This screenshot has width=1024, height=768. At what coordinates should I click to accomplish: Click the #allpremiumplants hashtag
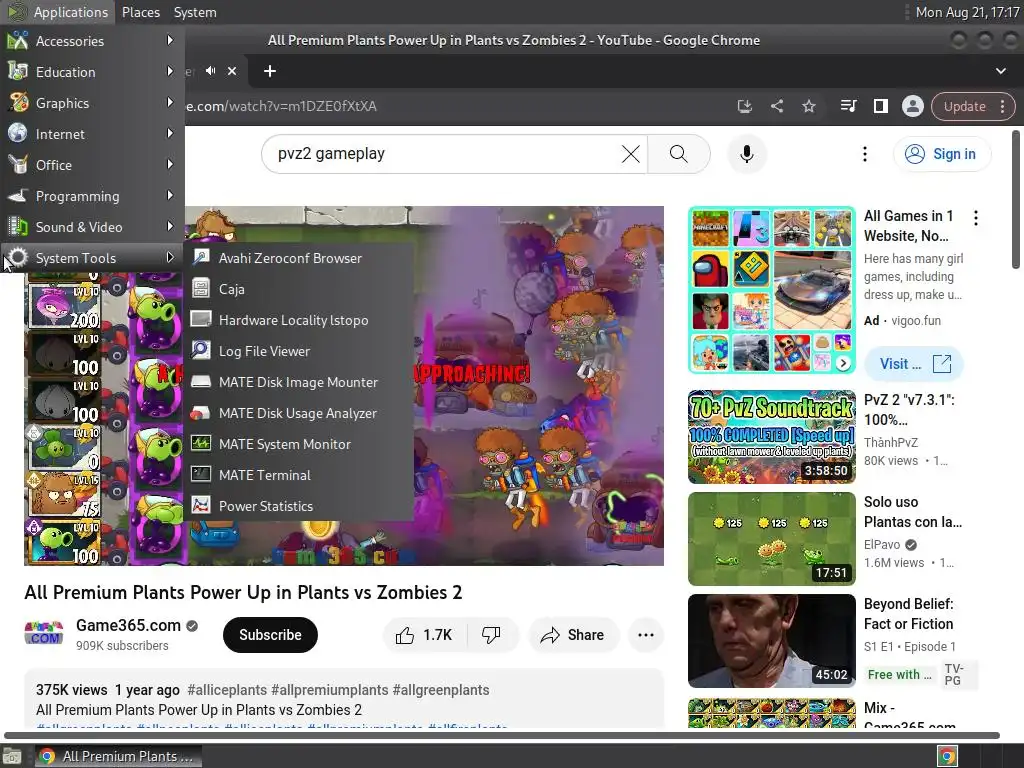pyautogui.click(x=330, y=690)
